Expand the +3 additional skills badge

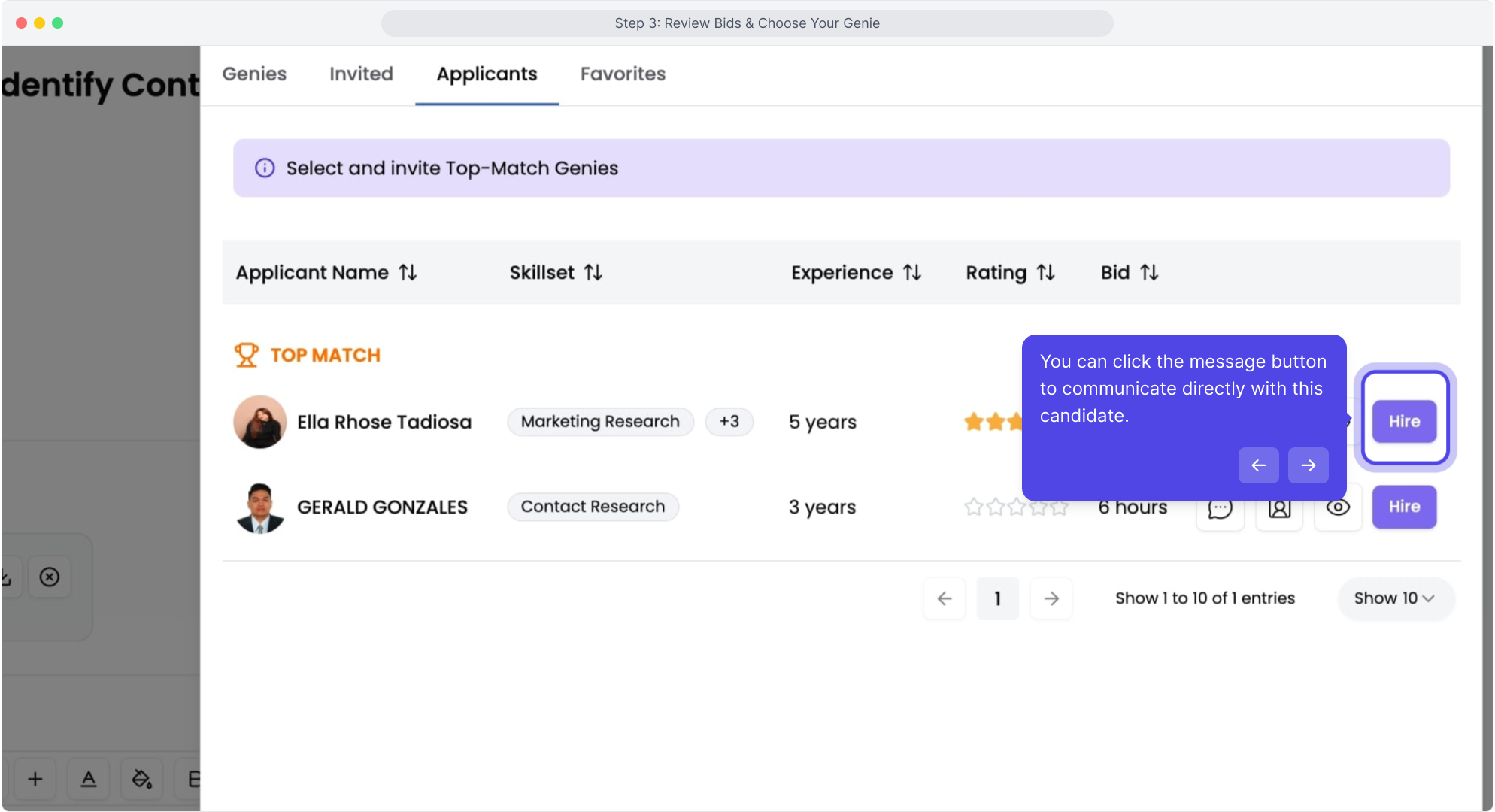729,421
